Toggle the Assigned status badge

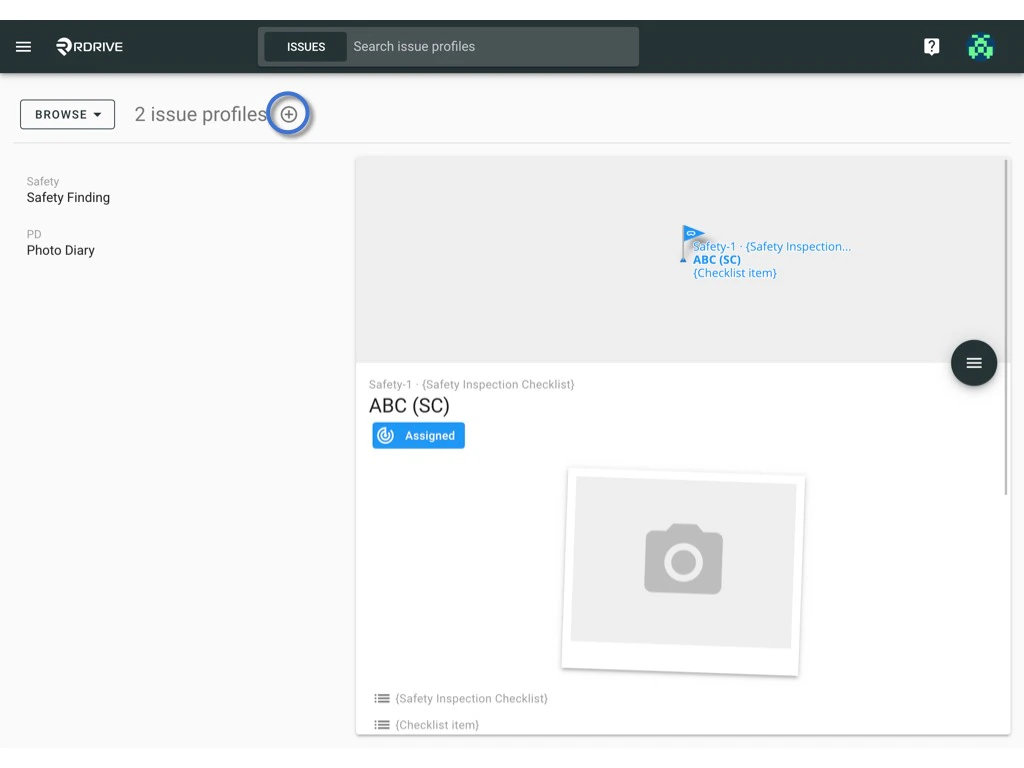(418, 435)
